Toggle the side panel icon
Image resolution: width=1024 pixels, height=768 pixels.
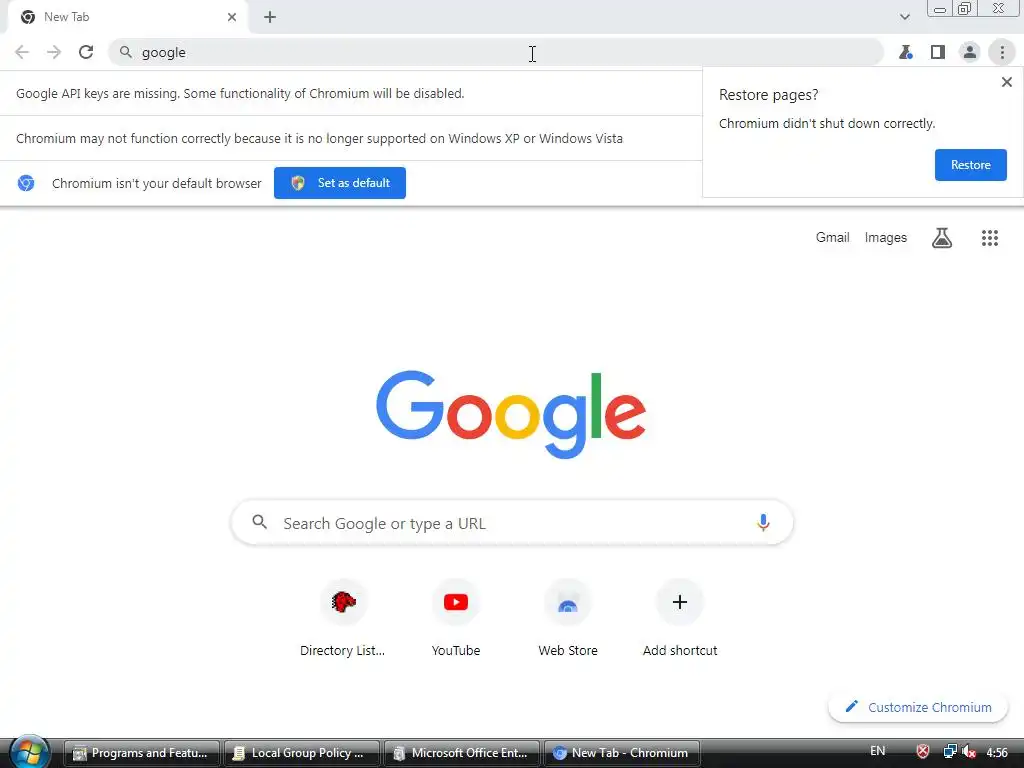pyautogui.click(x=938, y=52)
